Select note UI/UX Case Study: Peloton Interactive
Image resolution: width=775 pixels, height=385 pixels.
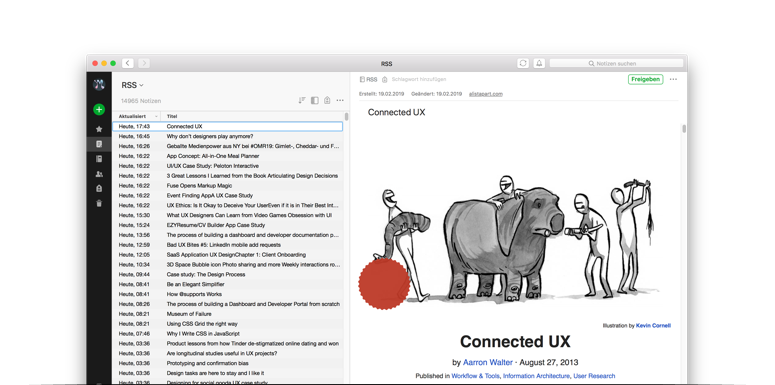(x=227, y=166)
